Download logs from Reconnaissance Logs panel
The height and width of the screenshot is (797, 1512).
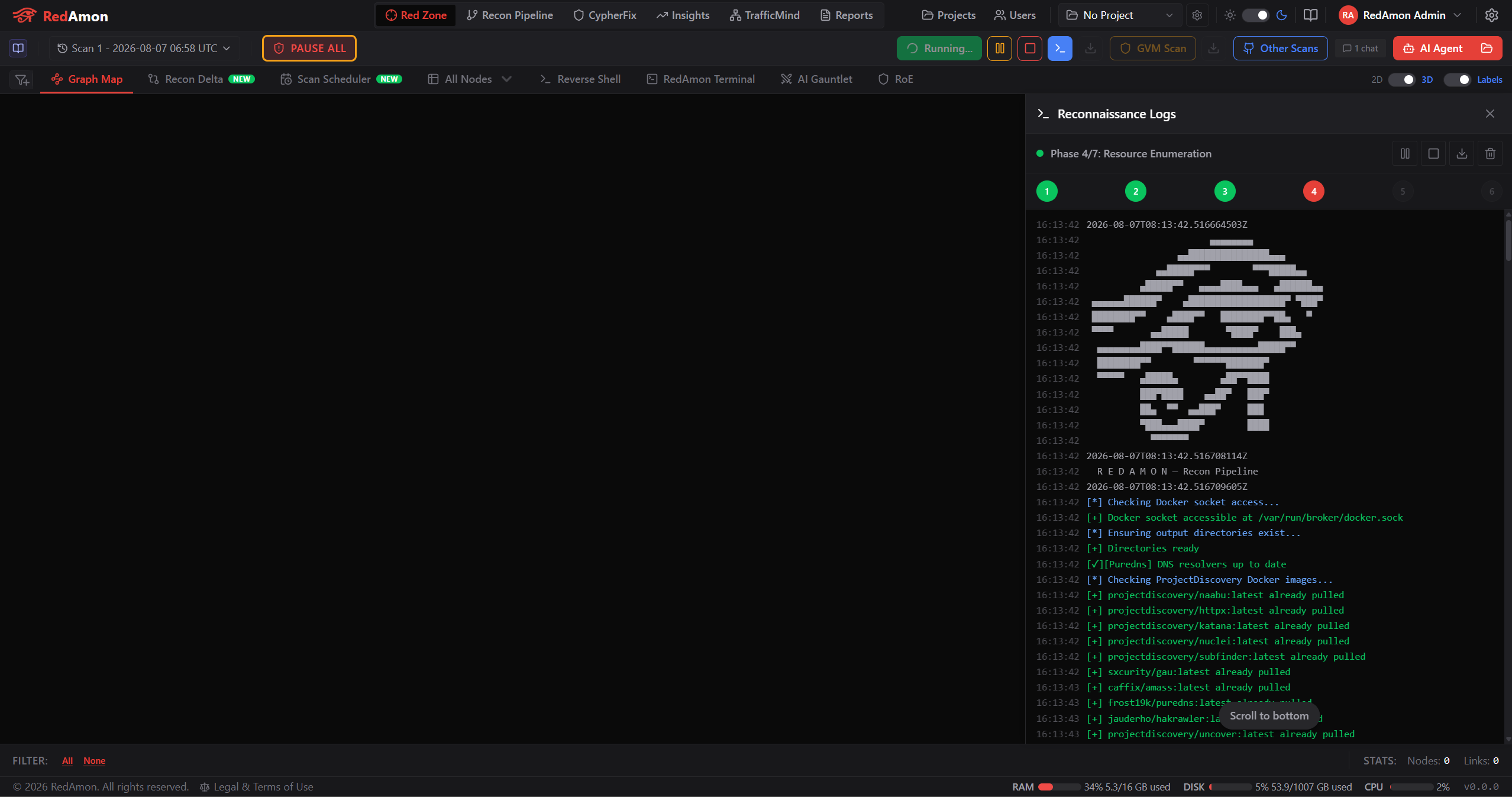click(x=1462, y=154)
